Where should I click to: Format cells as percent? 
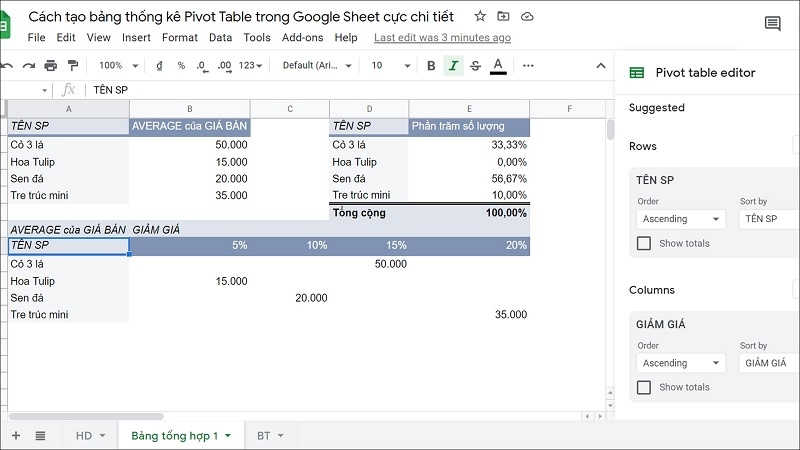click(181, 65)
